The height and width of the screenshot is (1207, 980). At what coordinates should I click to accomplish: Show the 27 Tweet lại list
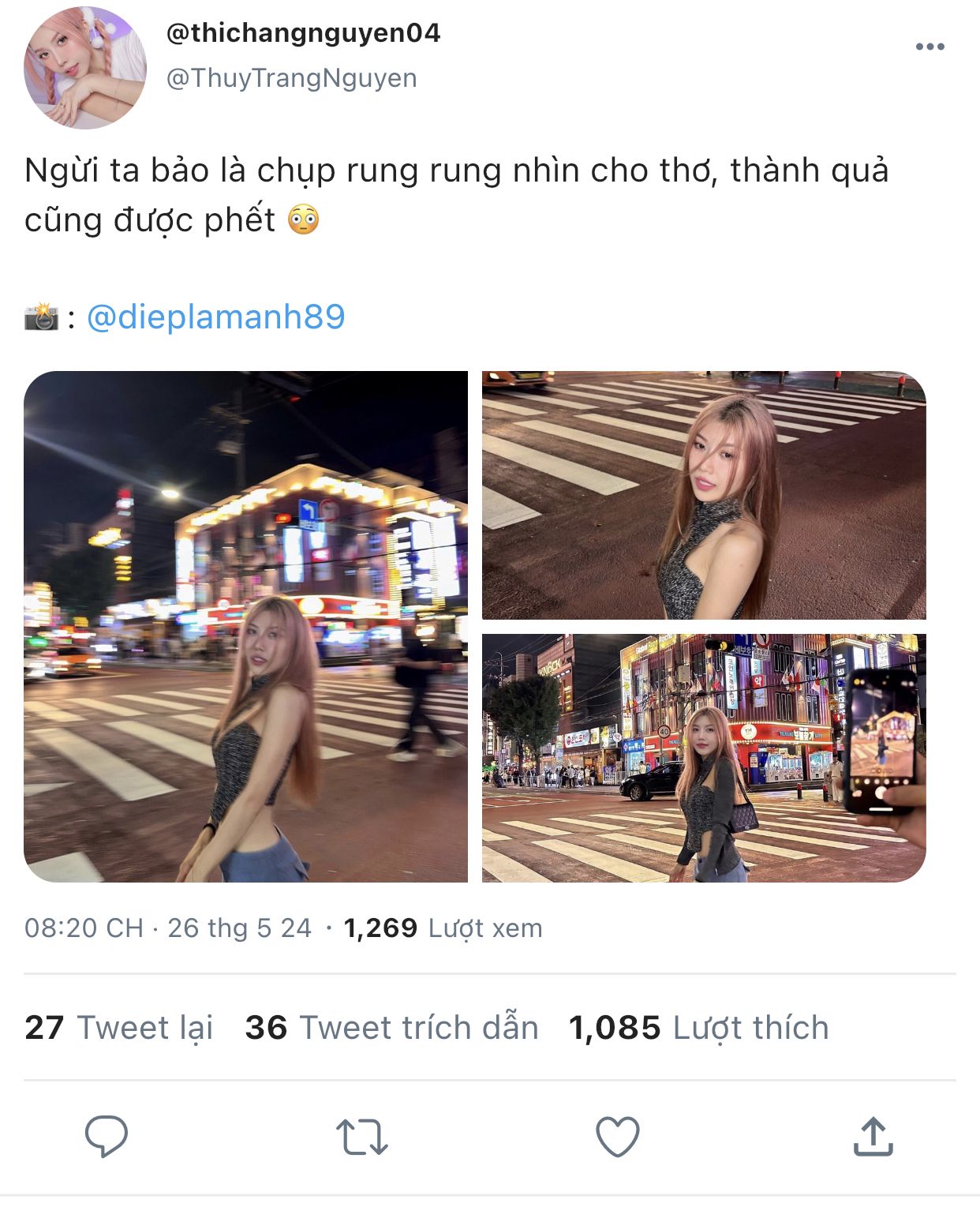[x=119, y=1028]
